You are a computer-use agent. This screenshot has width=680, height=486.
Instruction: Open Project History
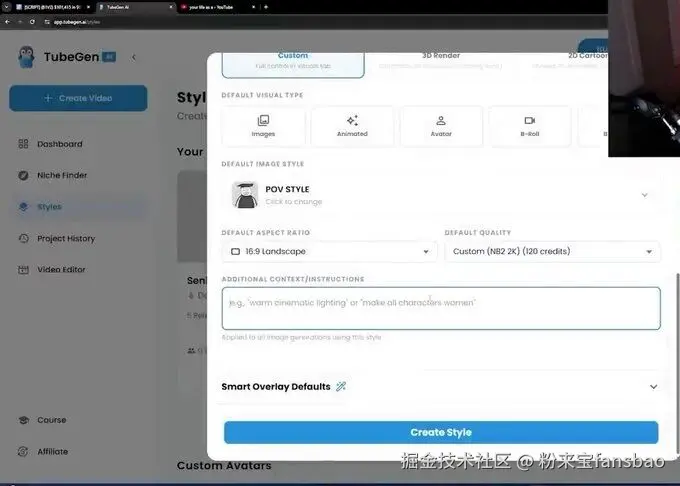coord(78,238)
